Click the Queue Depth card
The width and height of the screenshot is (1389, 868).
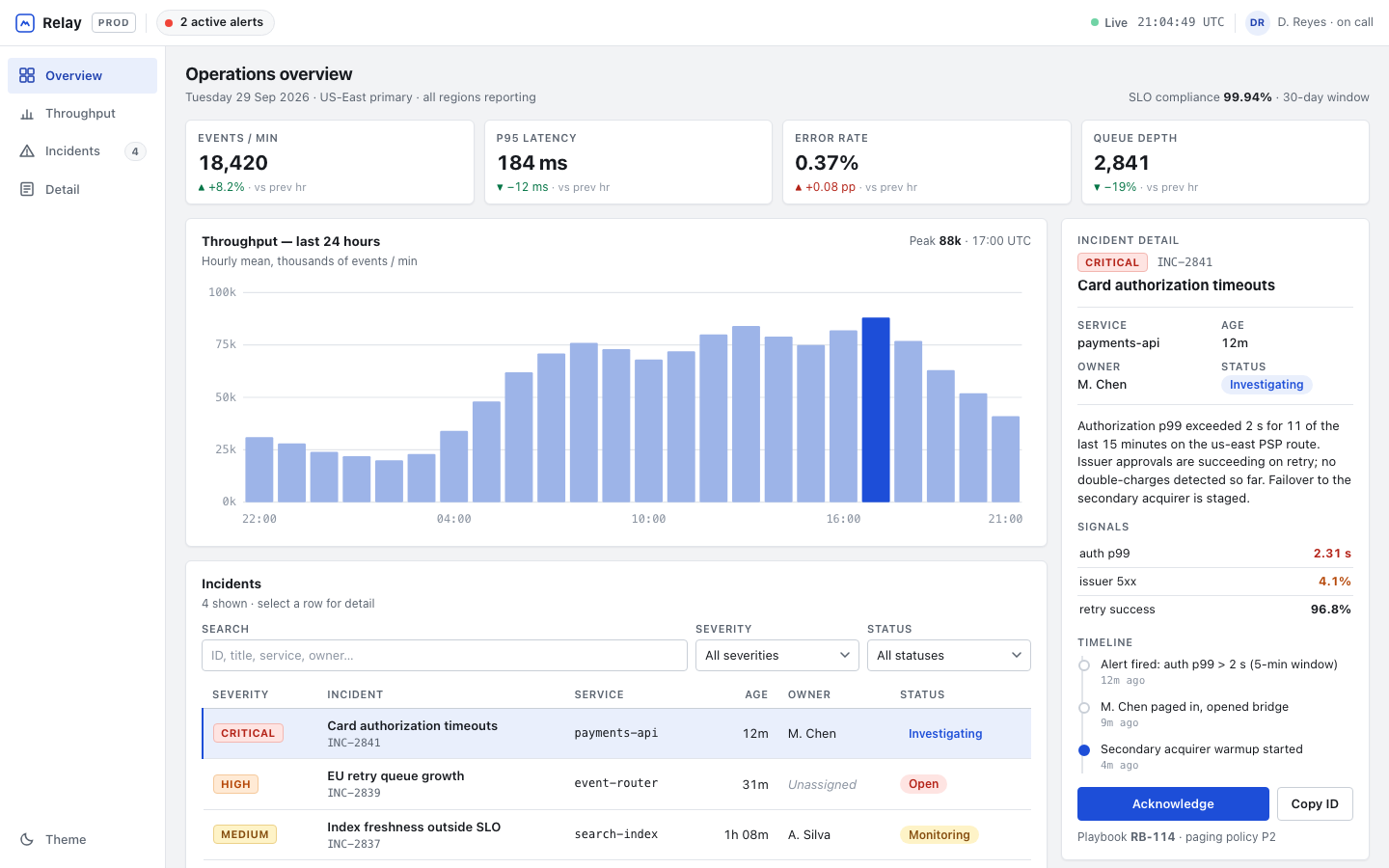1225,162
